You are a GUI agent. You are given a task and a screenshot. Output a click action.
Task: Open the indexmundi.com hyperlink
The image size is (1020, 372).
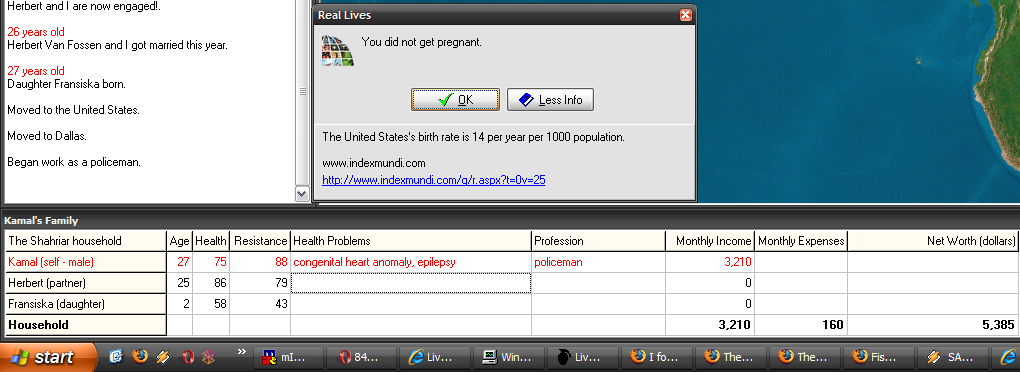(433, 180)
